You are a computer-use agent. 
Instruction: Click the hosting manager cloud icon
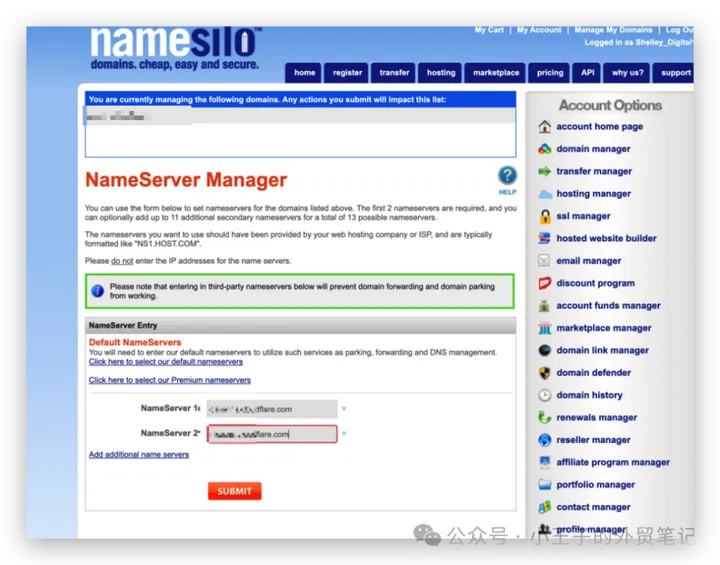click(x=545, y=194)
